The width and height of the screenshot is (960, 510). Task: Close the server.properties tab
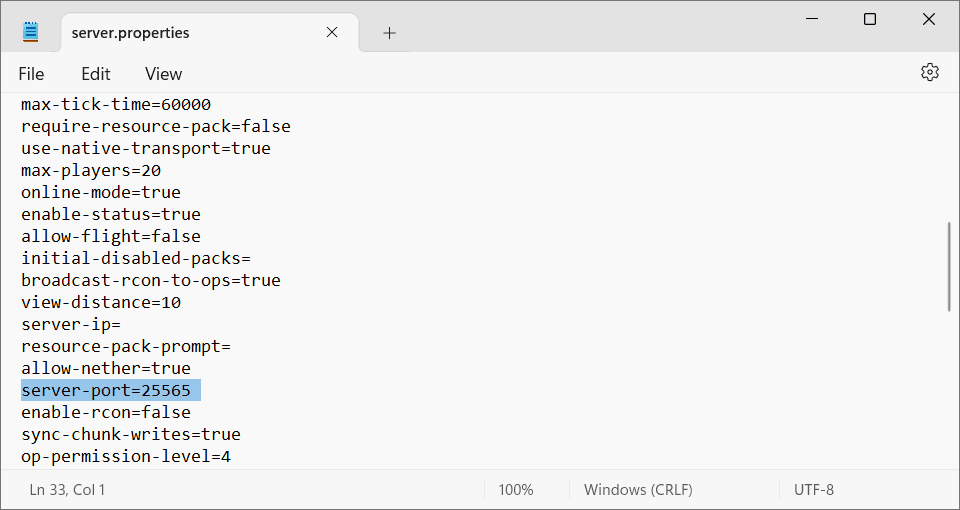click(333, 32)
